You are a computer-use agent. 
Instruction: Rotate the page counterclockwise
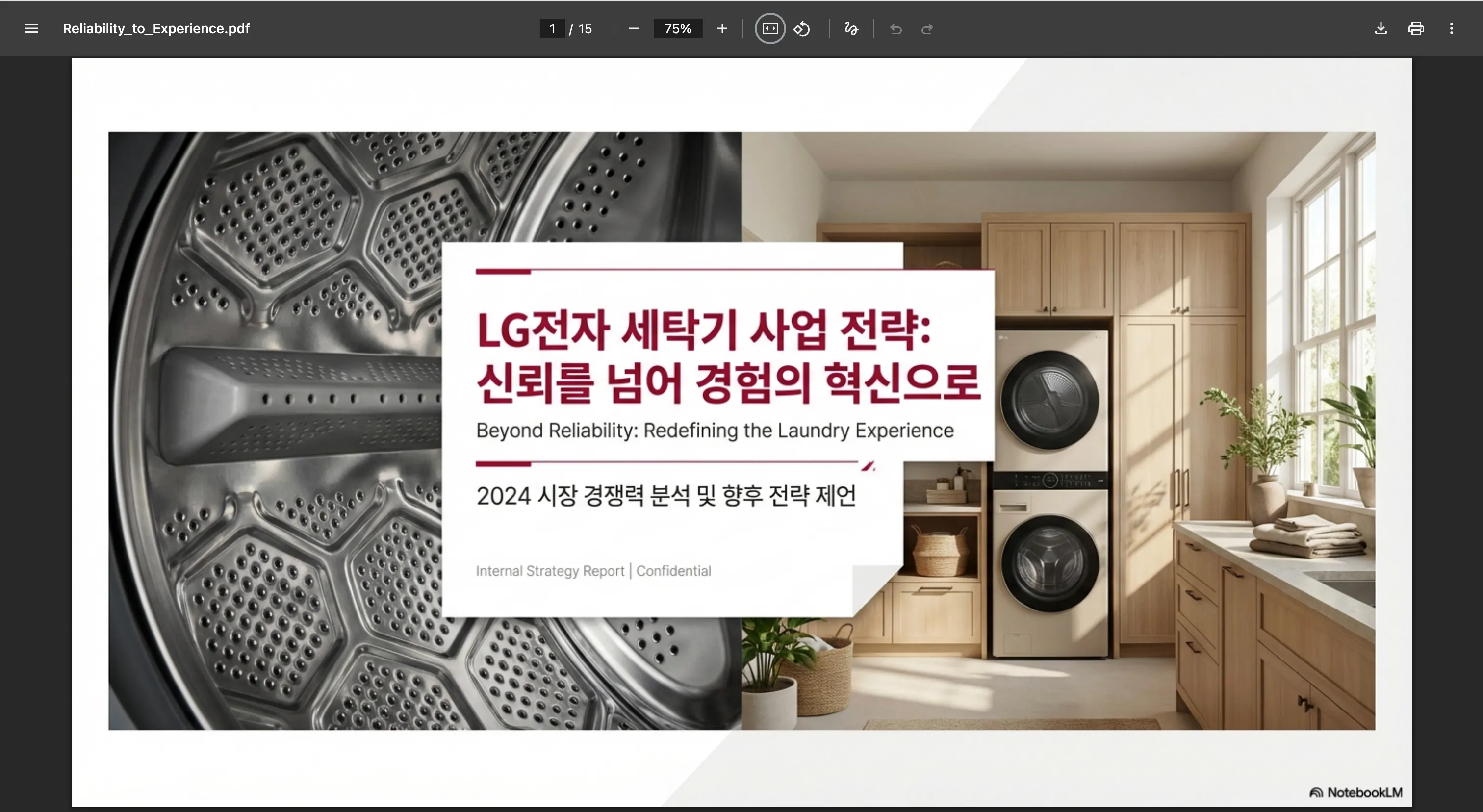click(x=801, y=28)
